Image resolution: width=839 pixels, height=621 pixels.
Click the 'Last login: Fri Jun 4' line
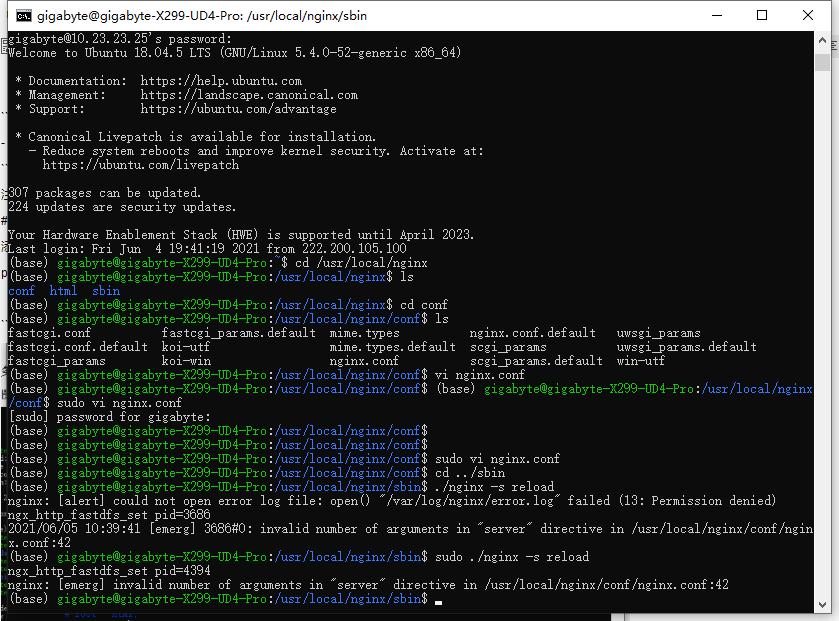207,249
